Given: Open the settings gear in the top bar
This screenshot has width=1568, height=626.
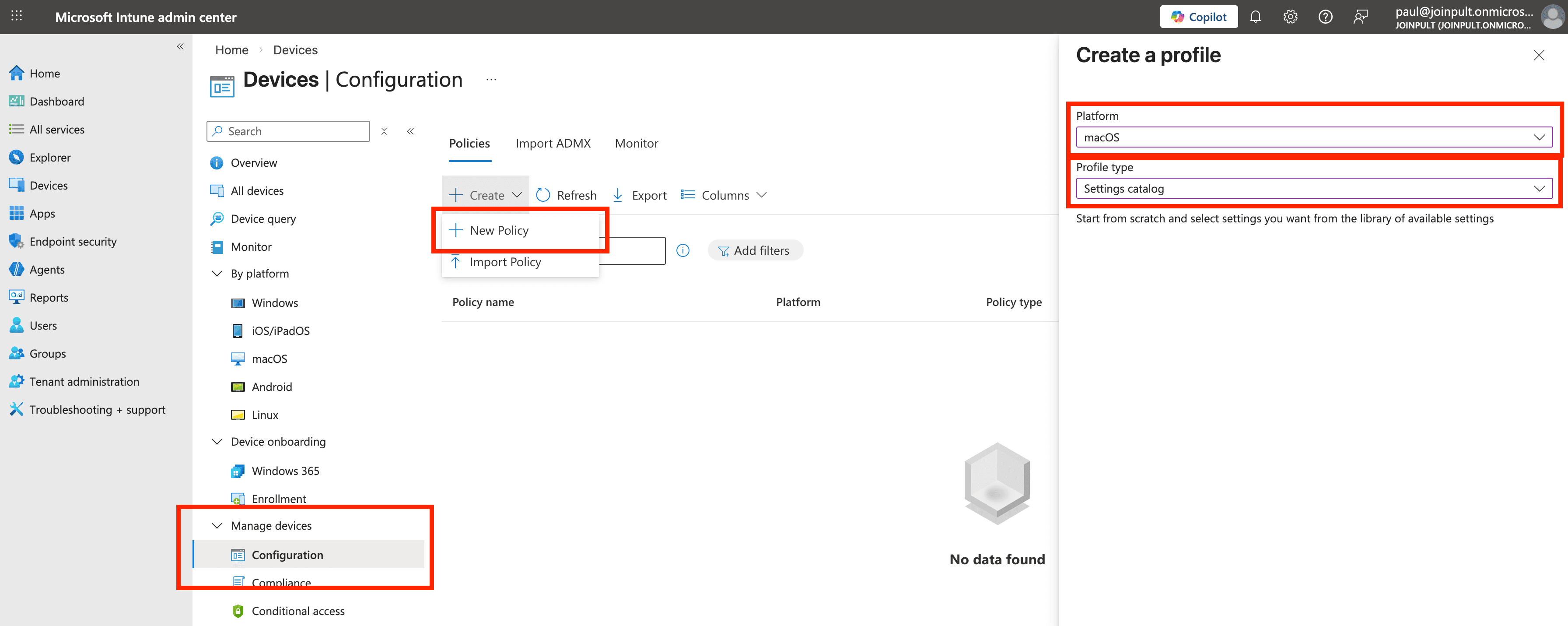Looking at the screenshot, I should [x=1291, y=17].
